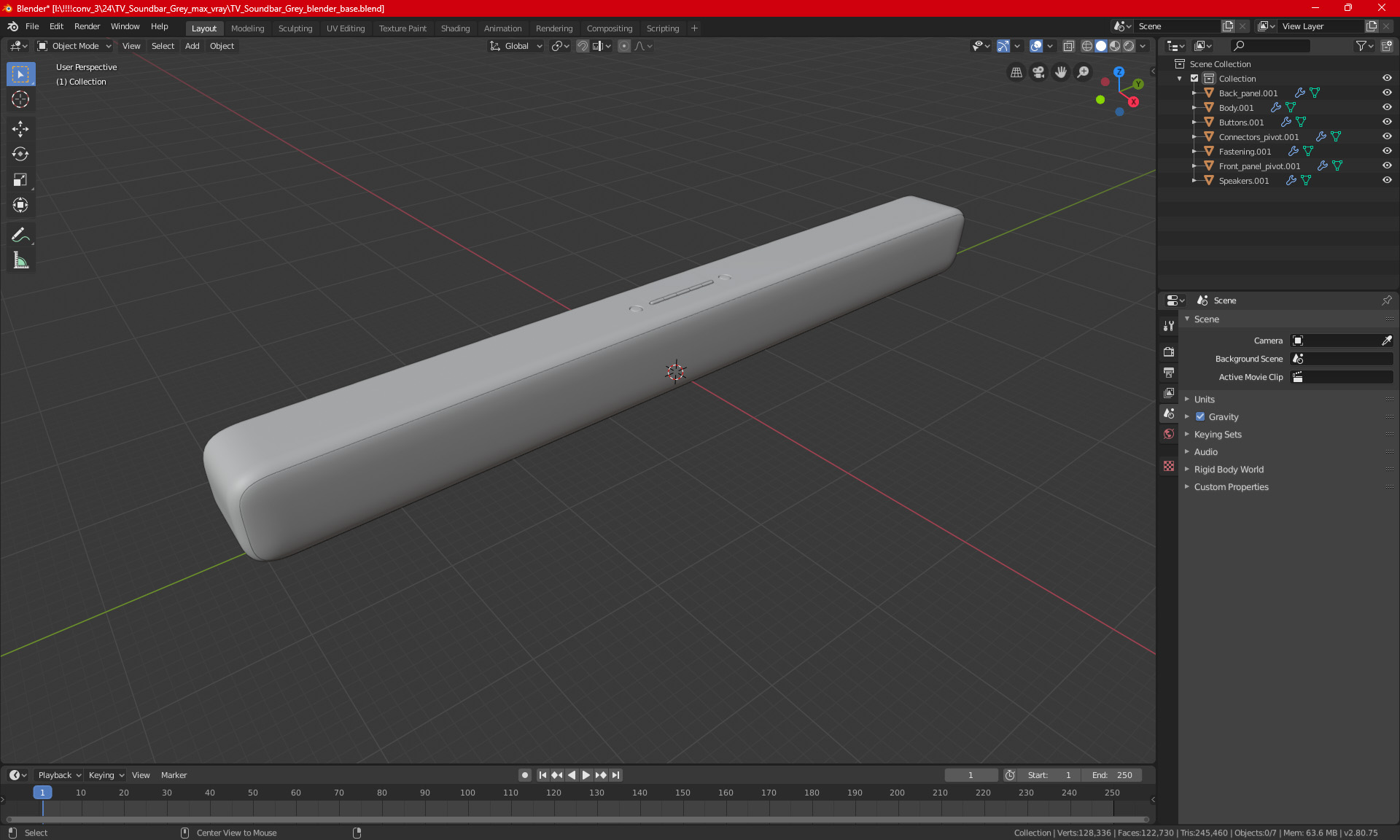The height and width of the screenshot is (840, 1400).
Task: Activate the Move tool
Action: coord(20,129)
